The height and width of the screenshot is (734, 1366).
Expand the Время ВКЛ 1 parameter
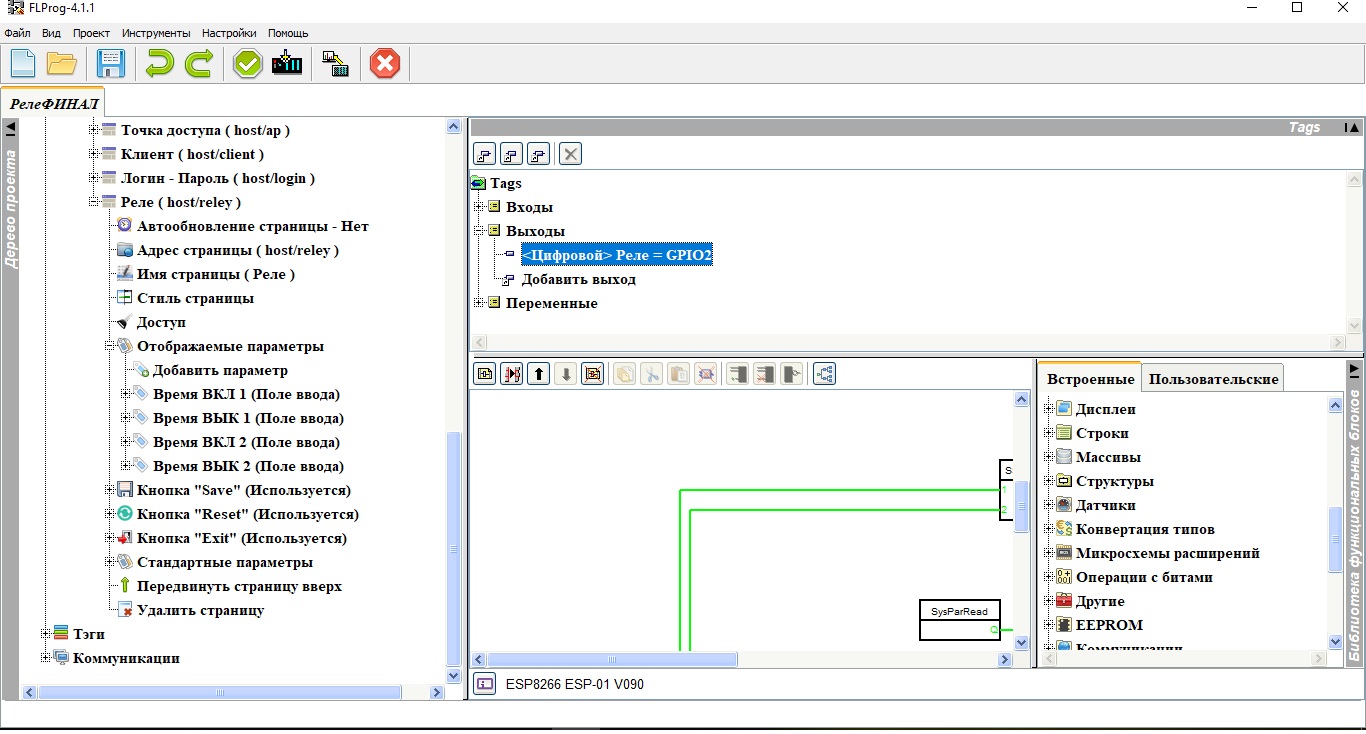pos(127,394)
